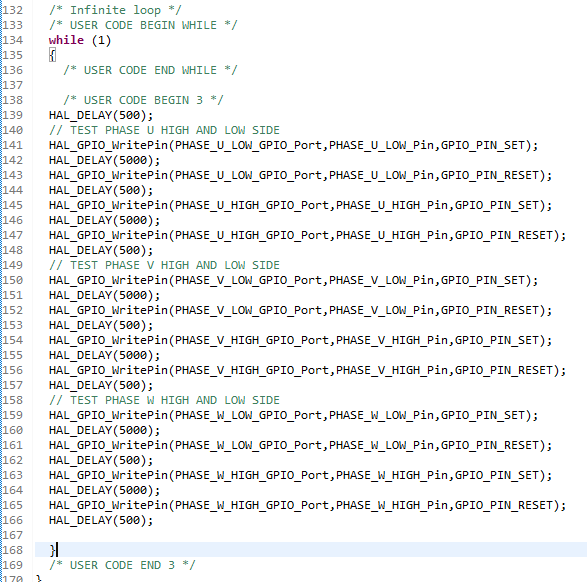Click the PHASE_U_HIGH GPIO_PIN_SET line 145
This screenshot has height=582, width=587.
[x=301, y=205]
